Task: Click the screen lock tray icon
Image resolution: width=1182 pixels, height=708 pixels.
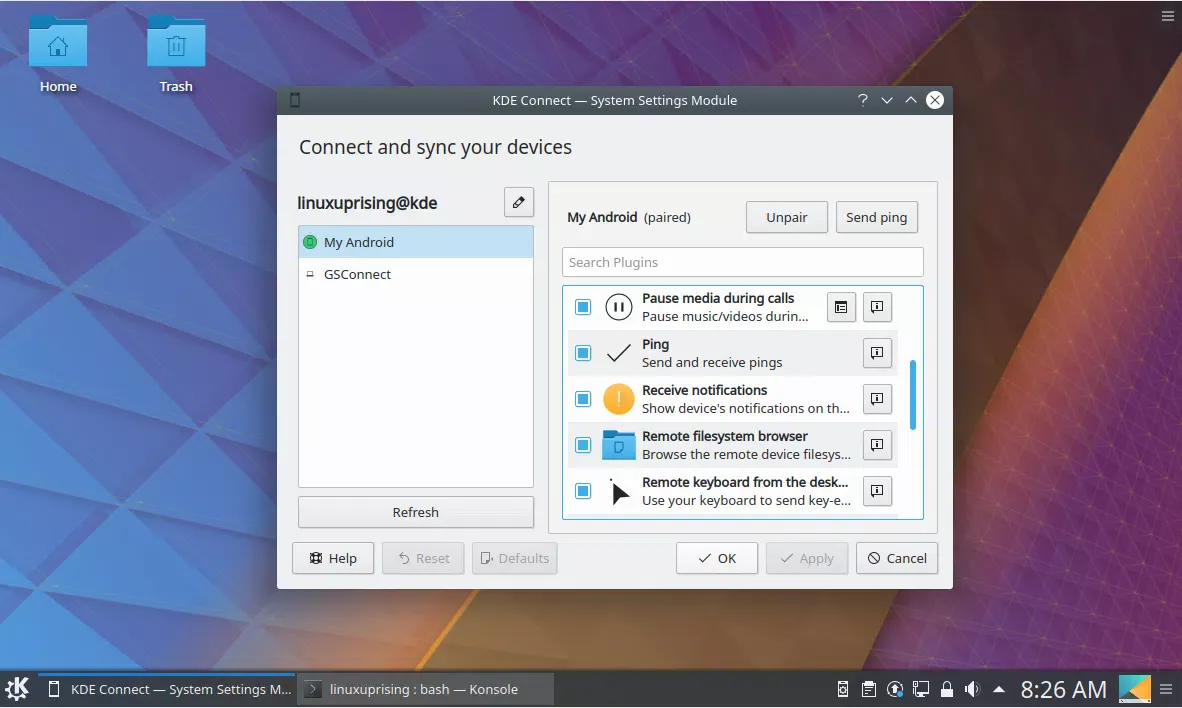Action: [947, 689]
